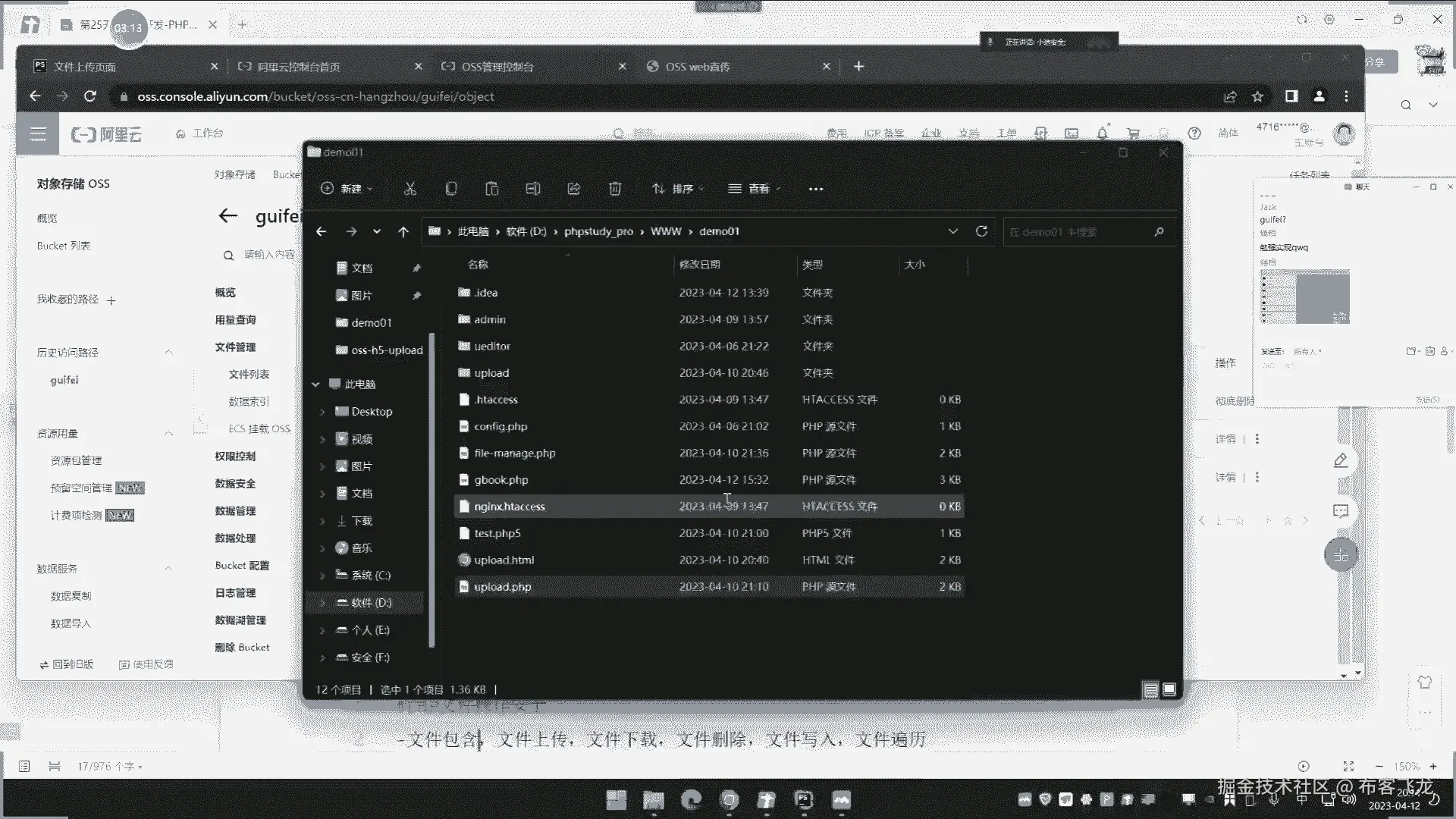This screenshot has height=819, width=1456.
Task: Click the Share icon in Explorer toolbar
Action: point(574,189)
